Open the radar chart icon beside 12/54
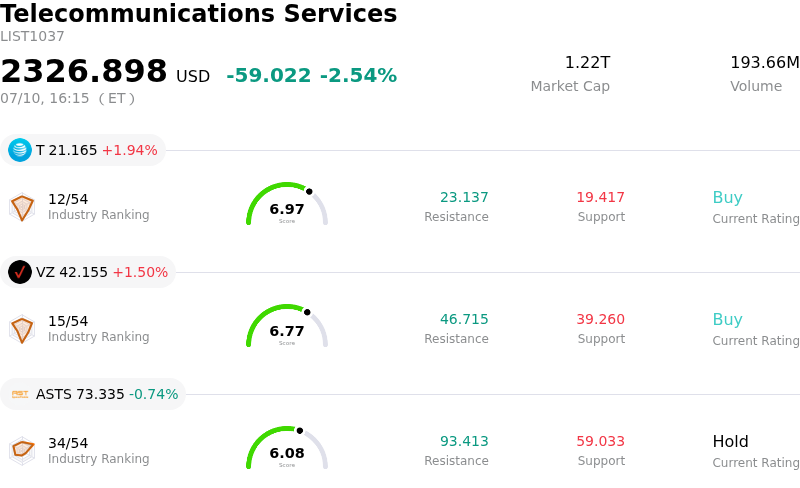 point(22,207)
